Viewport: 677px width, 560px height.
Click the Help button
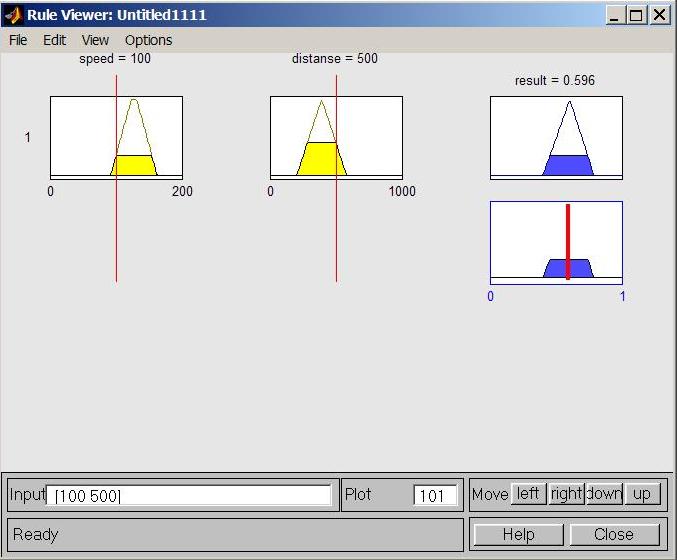(x=518, y=534)
